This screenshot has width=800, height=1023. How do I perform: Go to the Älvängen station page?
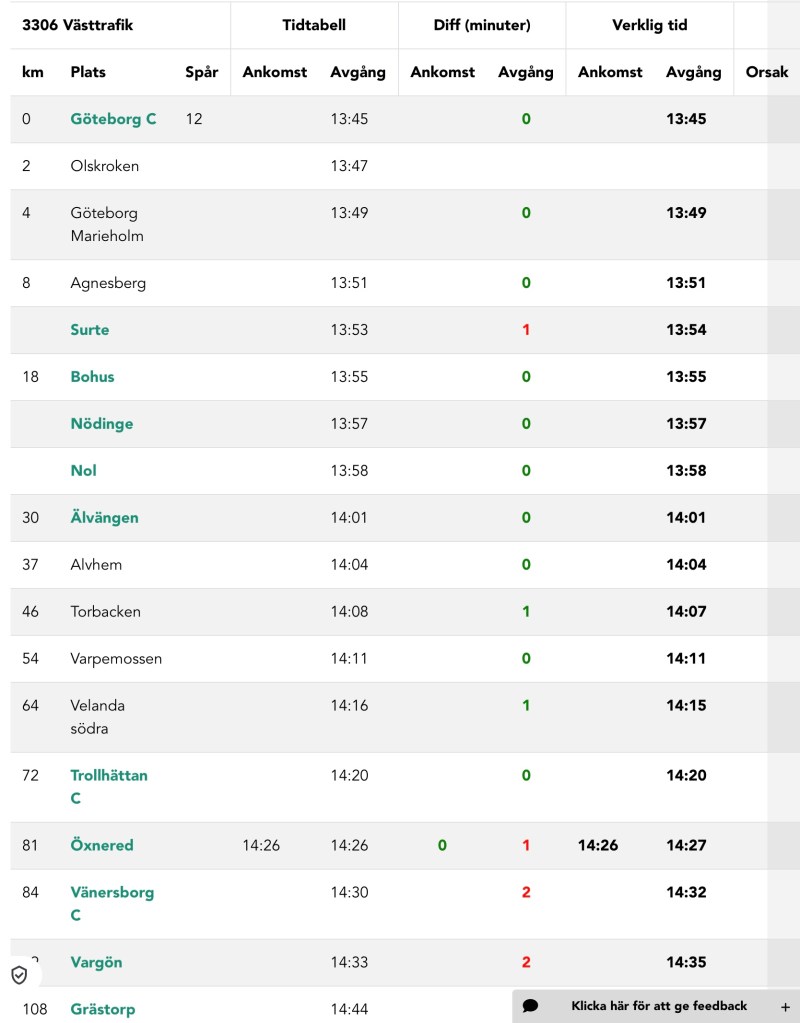104,518
